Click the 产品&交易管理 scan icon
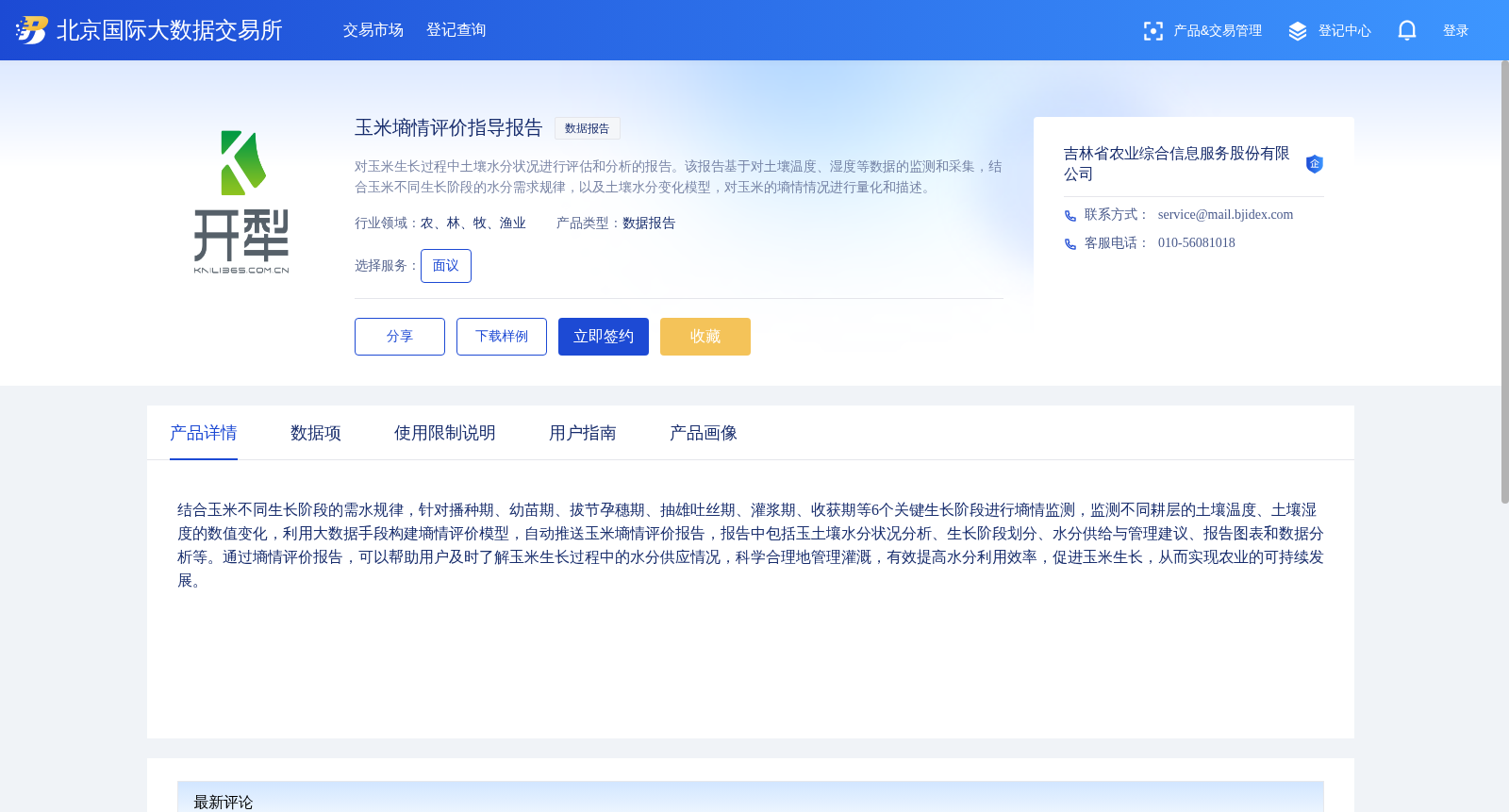This screenshot has width=1509, height=812. click(x=1152, y=31)
